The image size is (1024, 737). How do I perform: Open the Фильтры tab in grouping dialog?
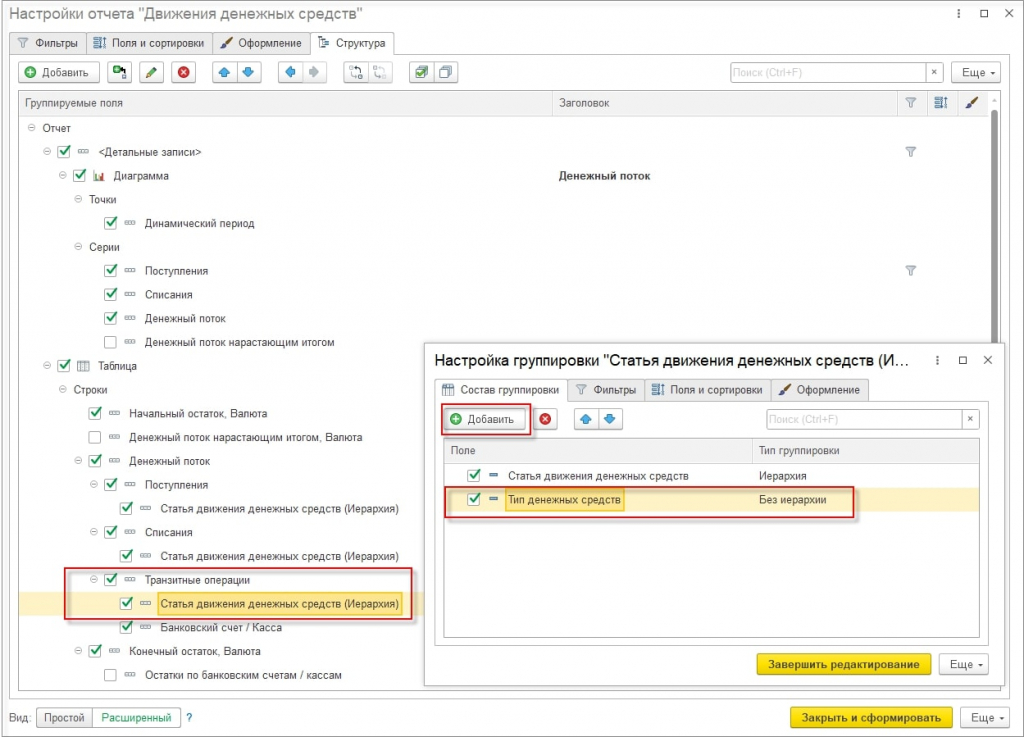606,390
